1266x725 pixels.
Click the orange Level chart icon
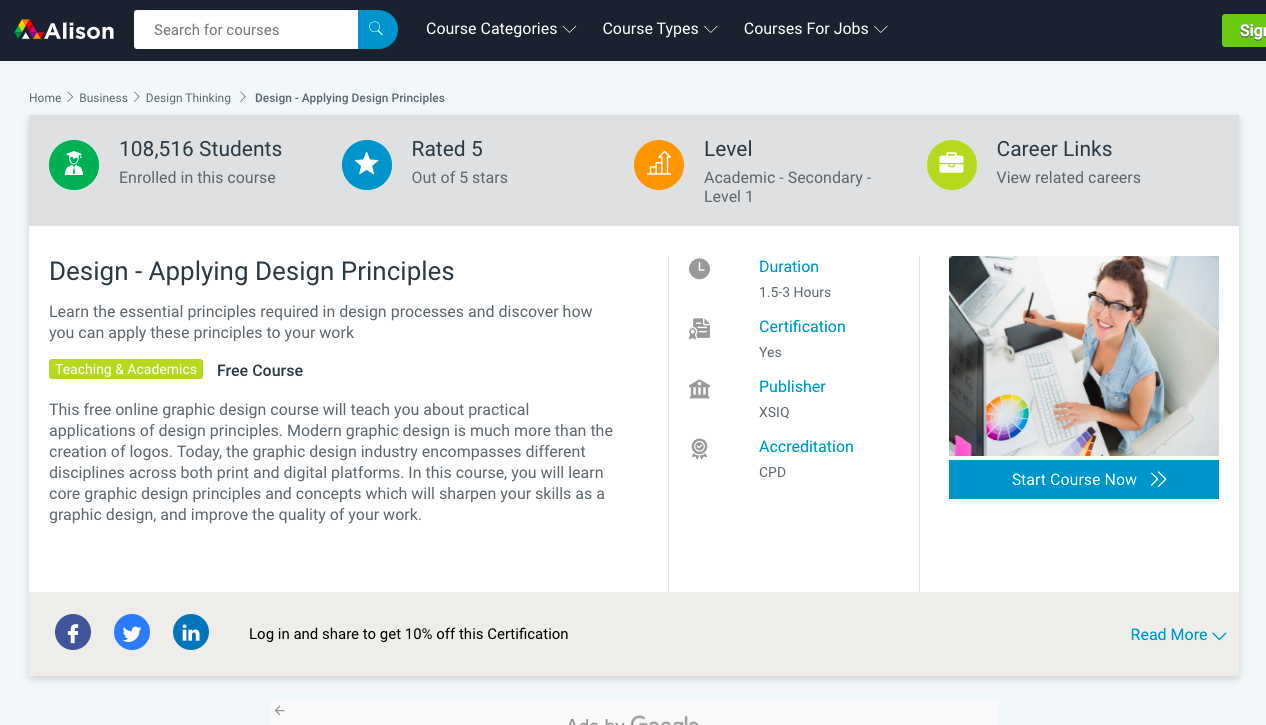659,165
